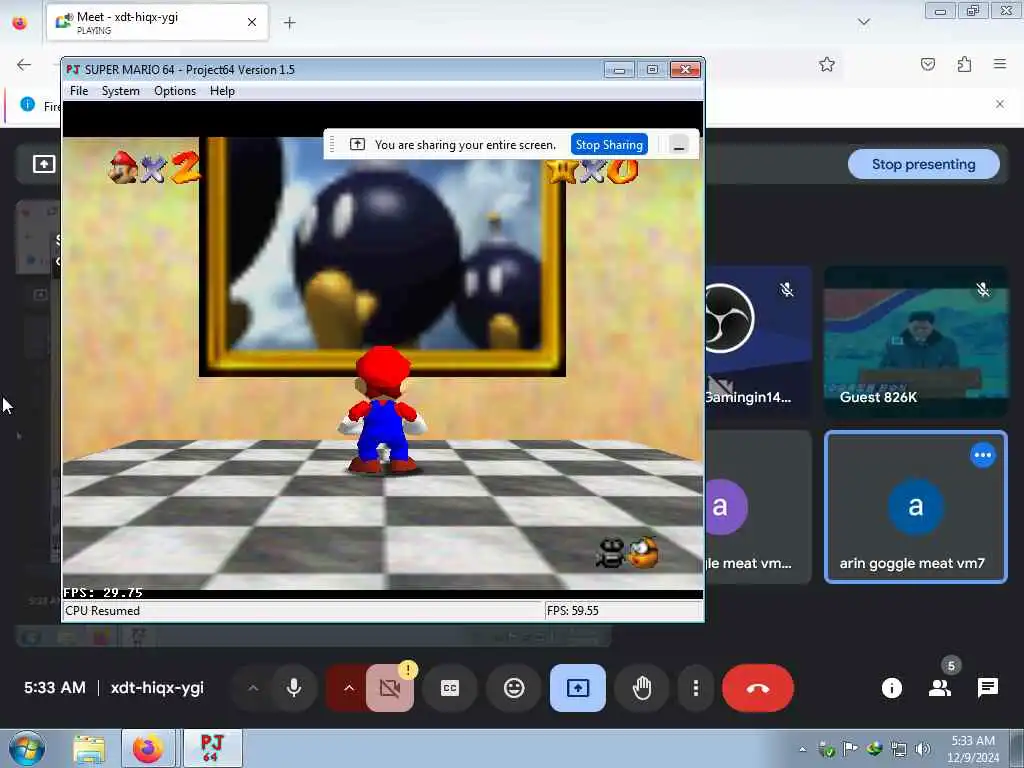
Task: Show hidden system tray icons
Action: coord(803,749)
